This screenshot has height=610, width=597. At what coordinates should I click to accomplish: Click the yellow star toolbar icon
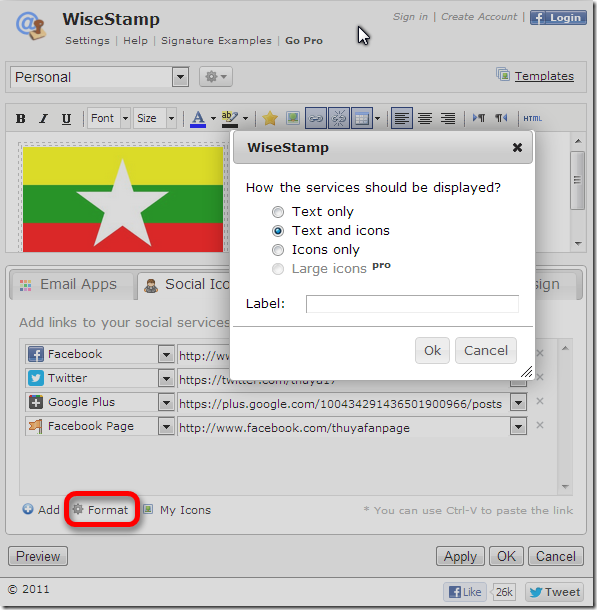pyautogui.click(x=270, y=118)
